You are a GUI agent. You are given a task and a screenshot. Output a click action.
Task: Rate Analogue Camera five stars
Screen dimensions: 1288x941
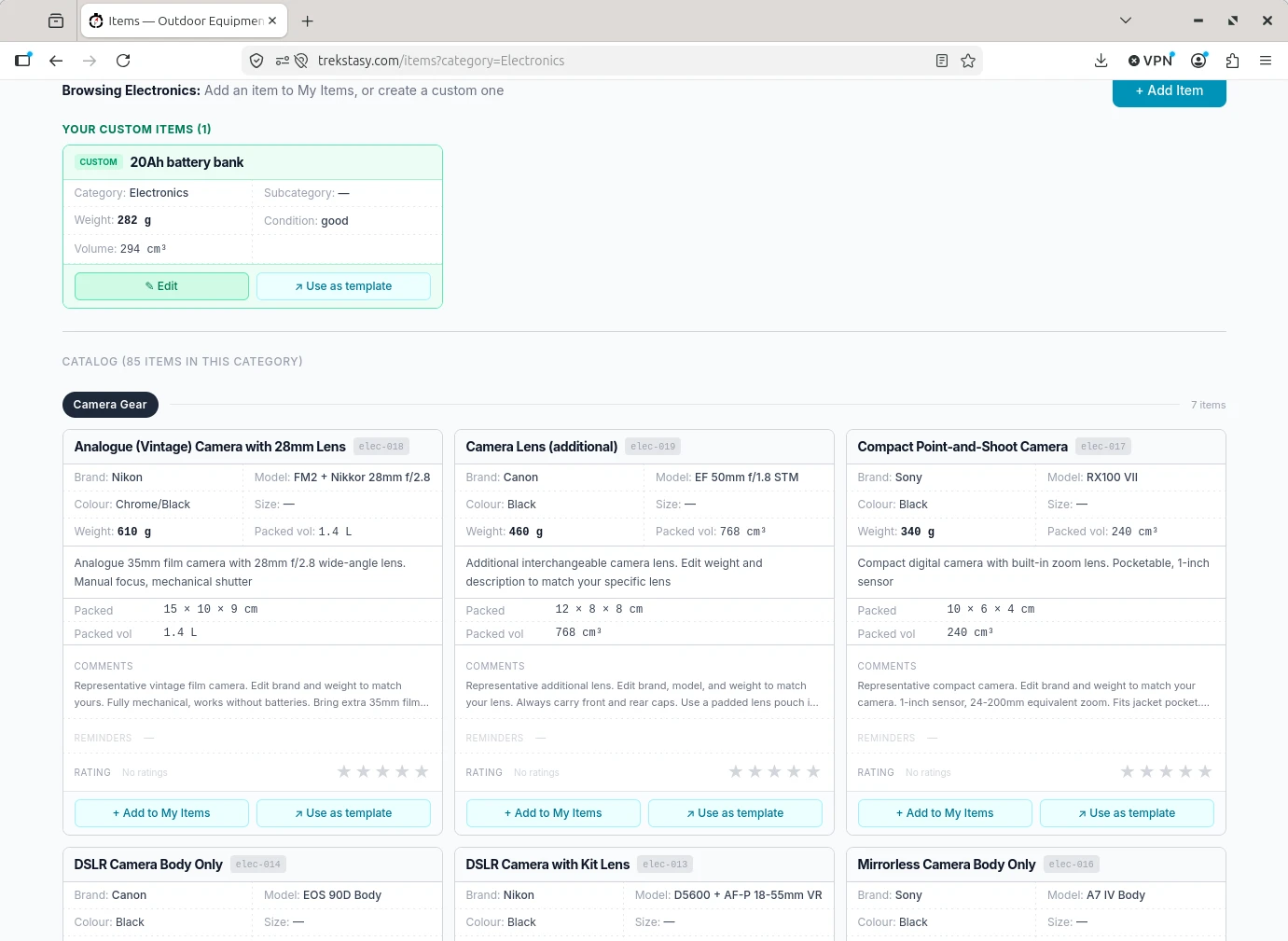(x=422, y=771)
